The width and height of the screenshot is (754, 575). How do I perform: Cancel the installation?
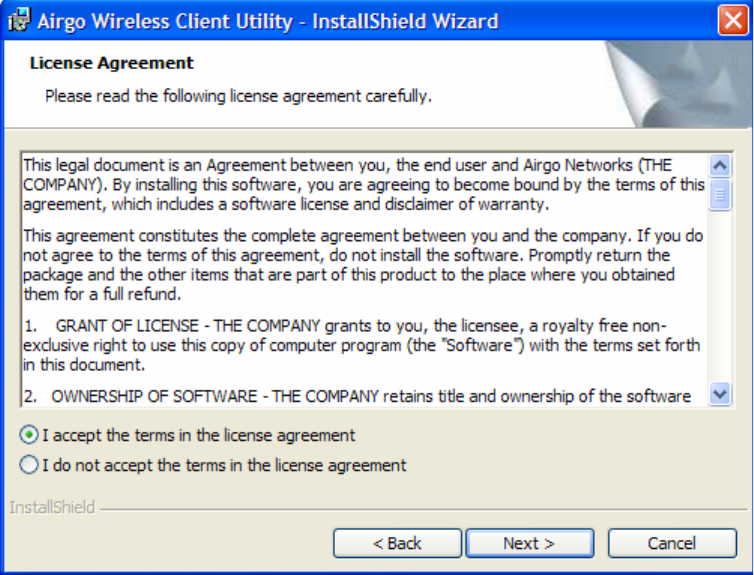(x=671, y=543)
